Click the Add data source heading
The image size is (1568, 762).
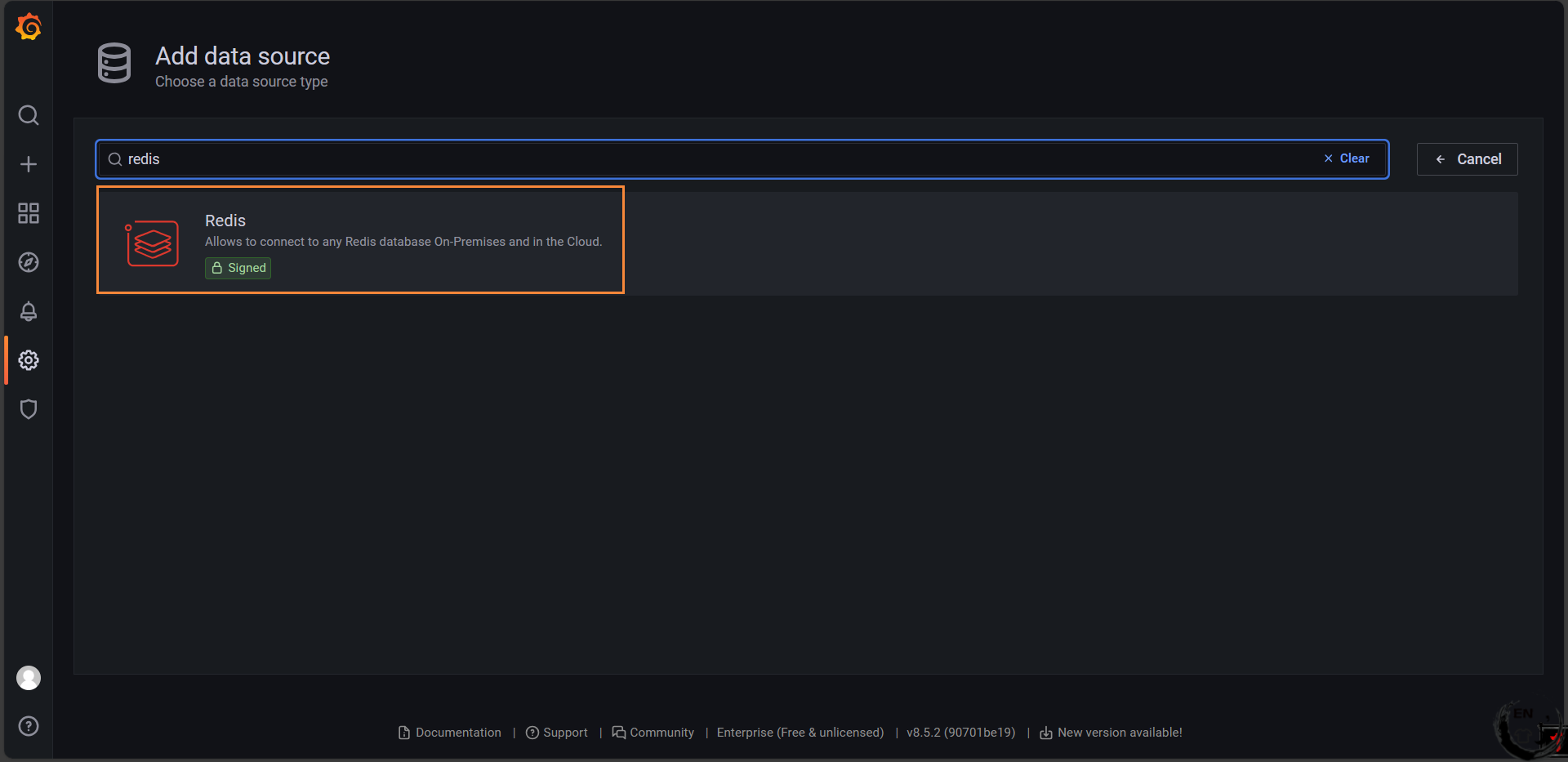[243, 56]
